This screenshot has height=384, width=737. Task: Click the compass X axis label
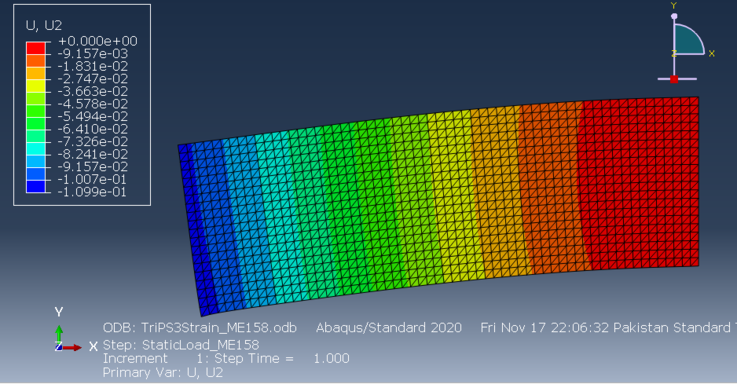click(712, 54)
